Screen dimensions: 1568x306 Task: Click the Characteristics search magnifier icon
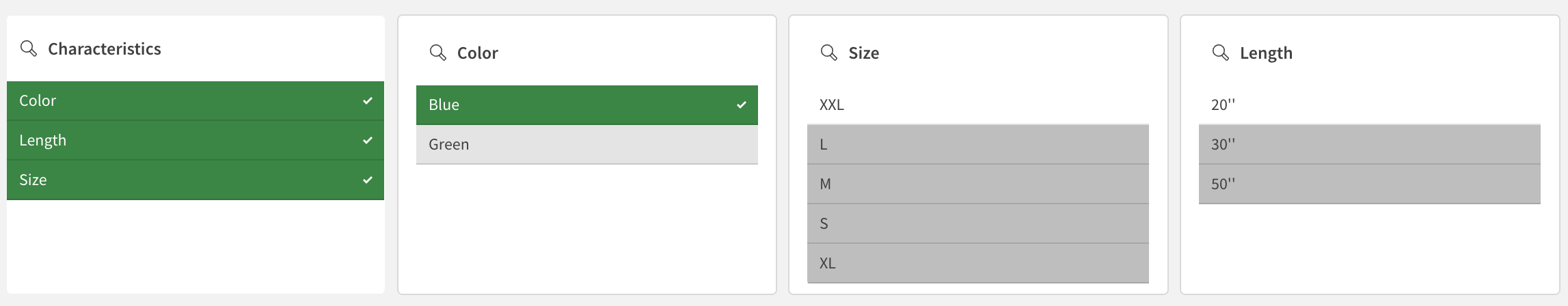29,48
